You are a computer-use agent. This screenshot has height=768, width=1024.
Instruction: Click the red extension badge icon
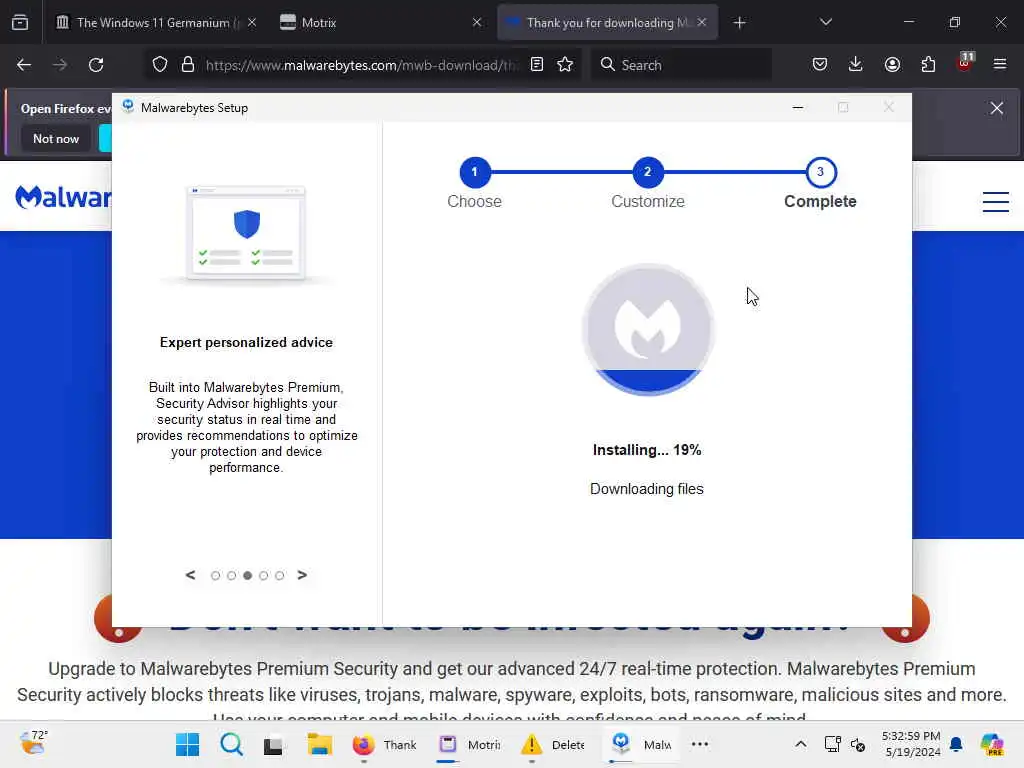(x=965, y=63)
